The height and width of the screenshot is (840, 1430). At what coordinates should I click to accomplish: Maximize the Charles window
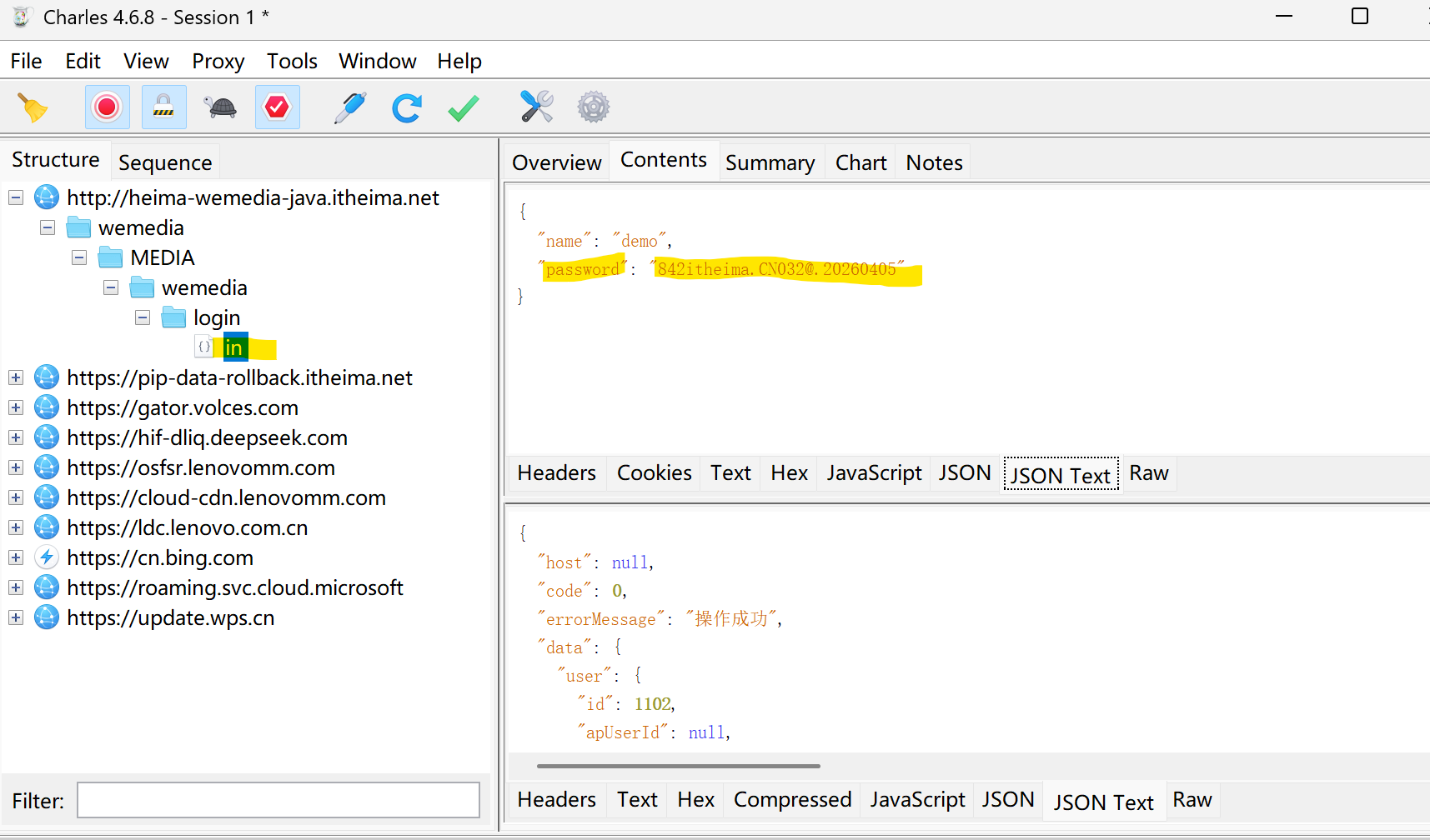(1360, 17)
